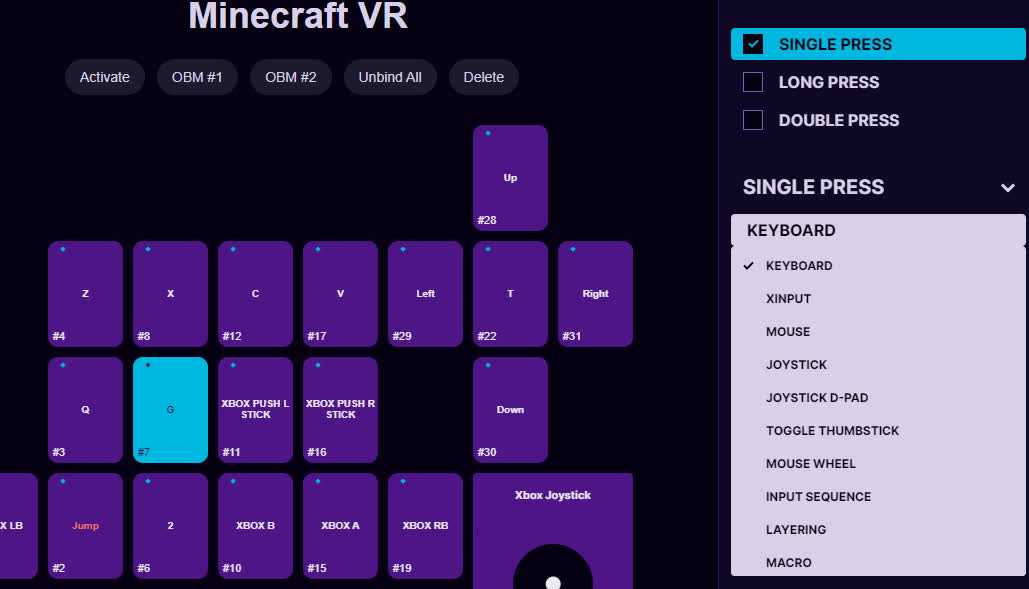The image size is (1029, 589).
Task: Enable the Double Press checkbox
Action: click(x=753, y=120)
